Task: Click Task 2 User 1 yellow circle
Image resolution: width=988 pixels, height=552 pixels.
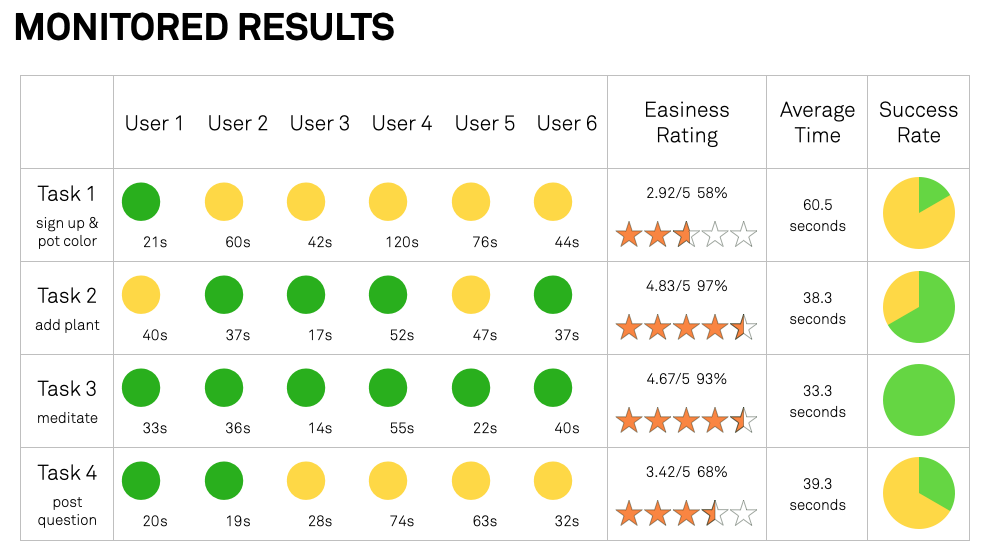Action: click(141, 294)
